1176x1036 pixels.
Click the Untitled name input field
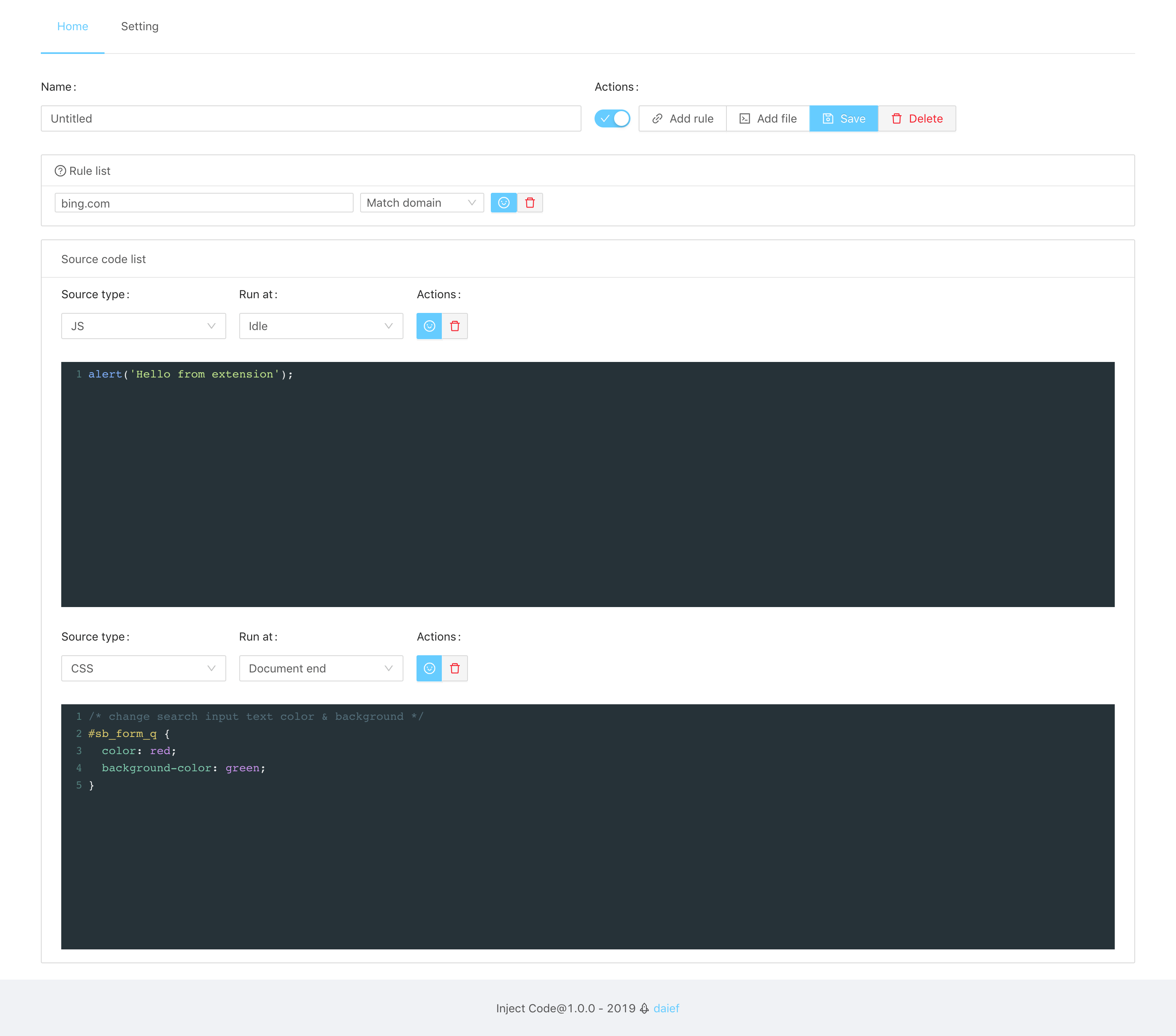(311, 118)
